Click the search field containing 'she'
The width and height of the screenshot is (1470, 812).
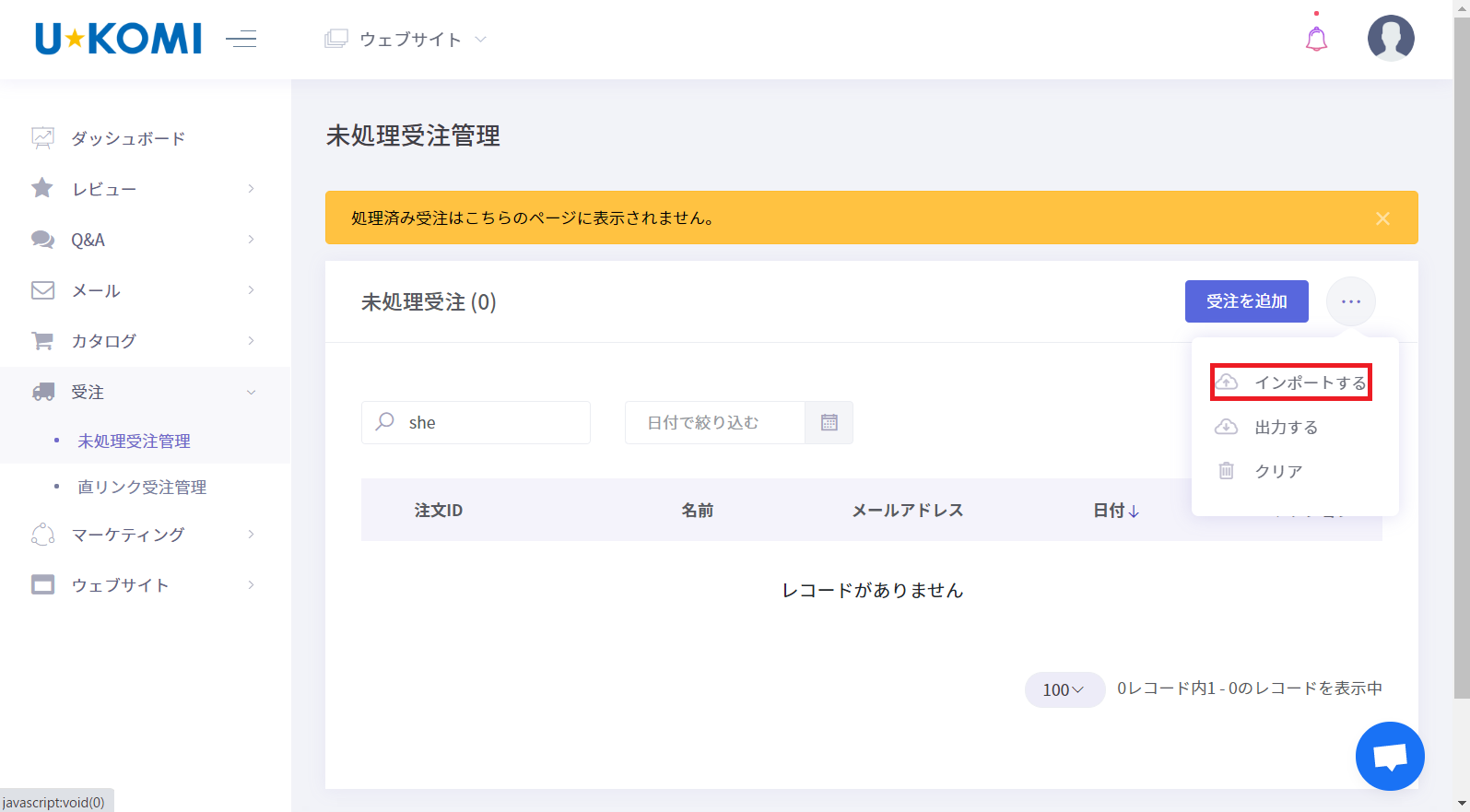(x=488, y=422)
